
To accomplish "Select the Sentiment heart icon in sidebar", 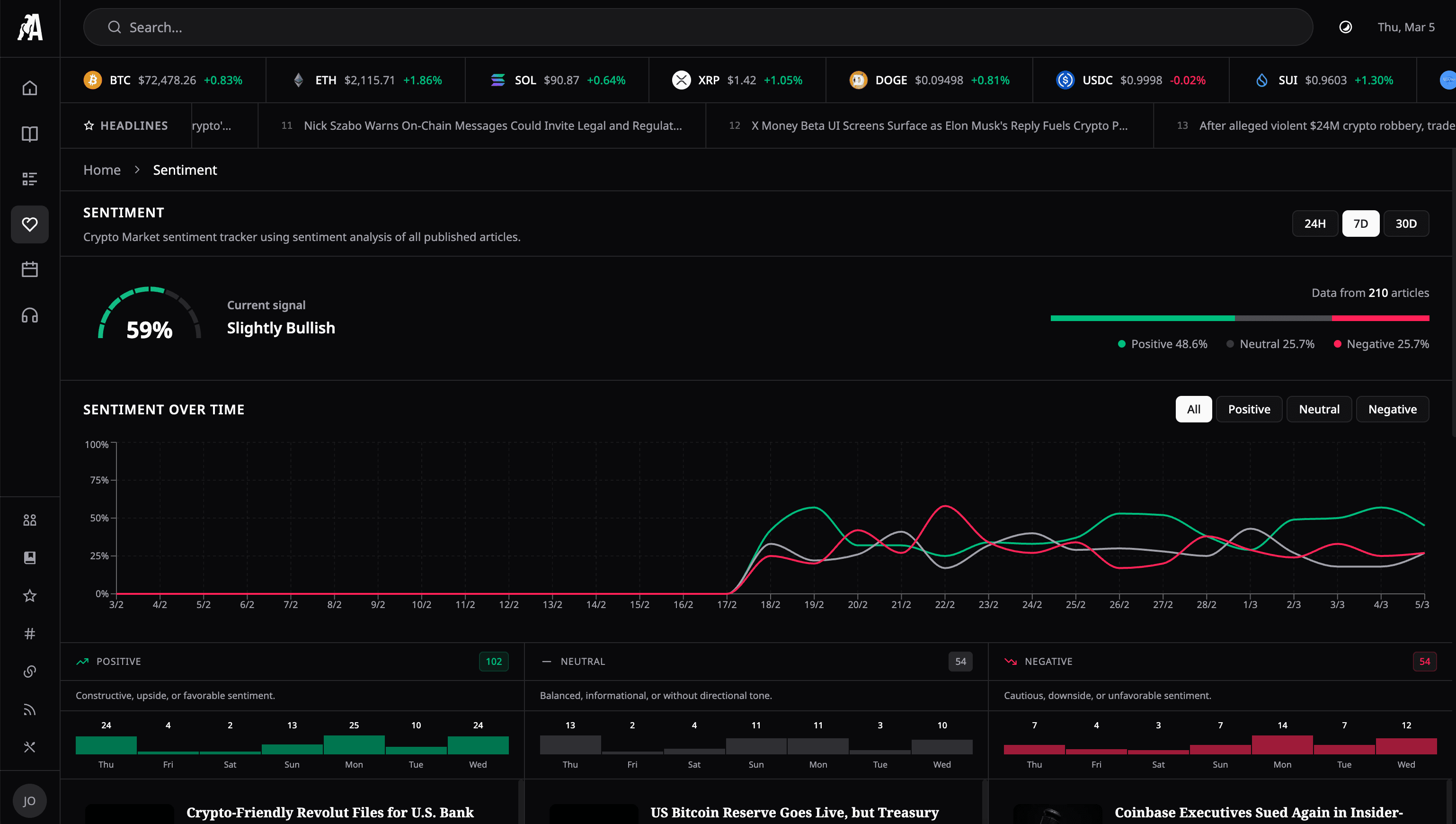I will point(29,224).
